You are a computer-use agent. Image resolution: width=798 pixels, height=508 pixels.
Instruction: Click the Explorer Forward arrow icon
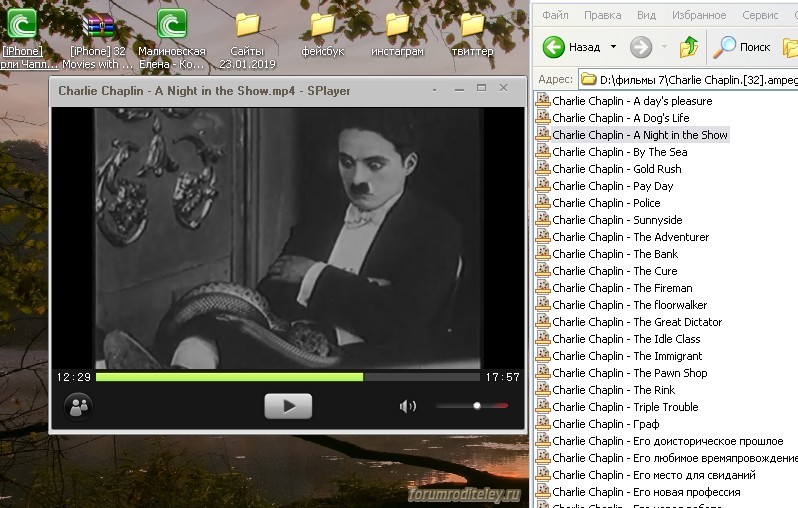[641, 47]
